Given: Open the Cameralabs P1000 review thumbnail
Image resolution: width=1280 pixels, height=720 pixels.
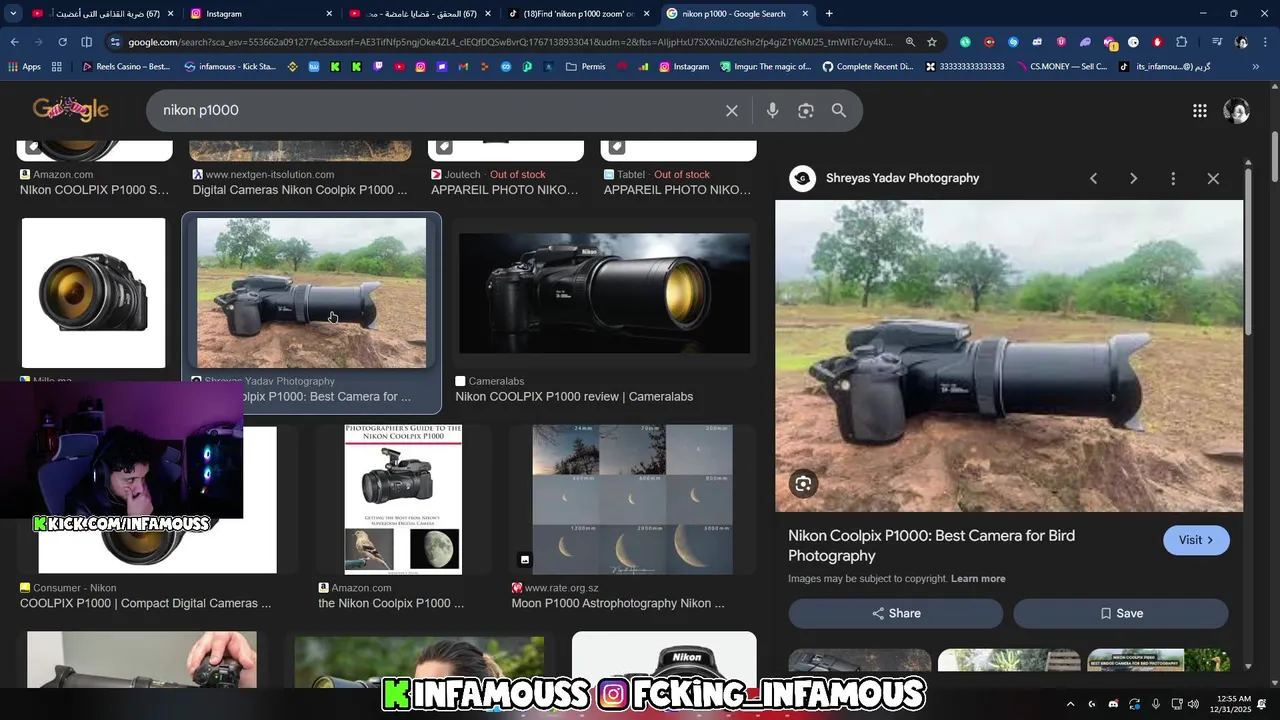Looking at the screenshot, I should point(604,293).
